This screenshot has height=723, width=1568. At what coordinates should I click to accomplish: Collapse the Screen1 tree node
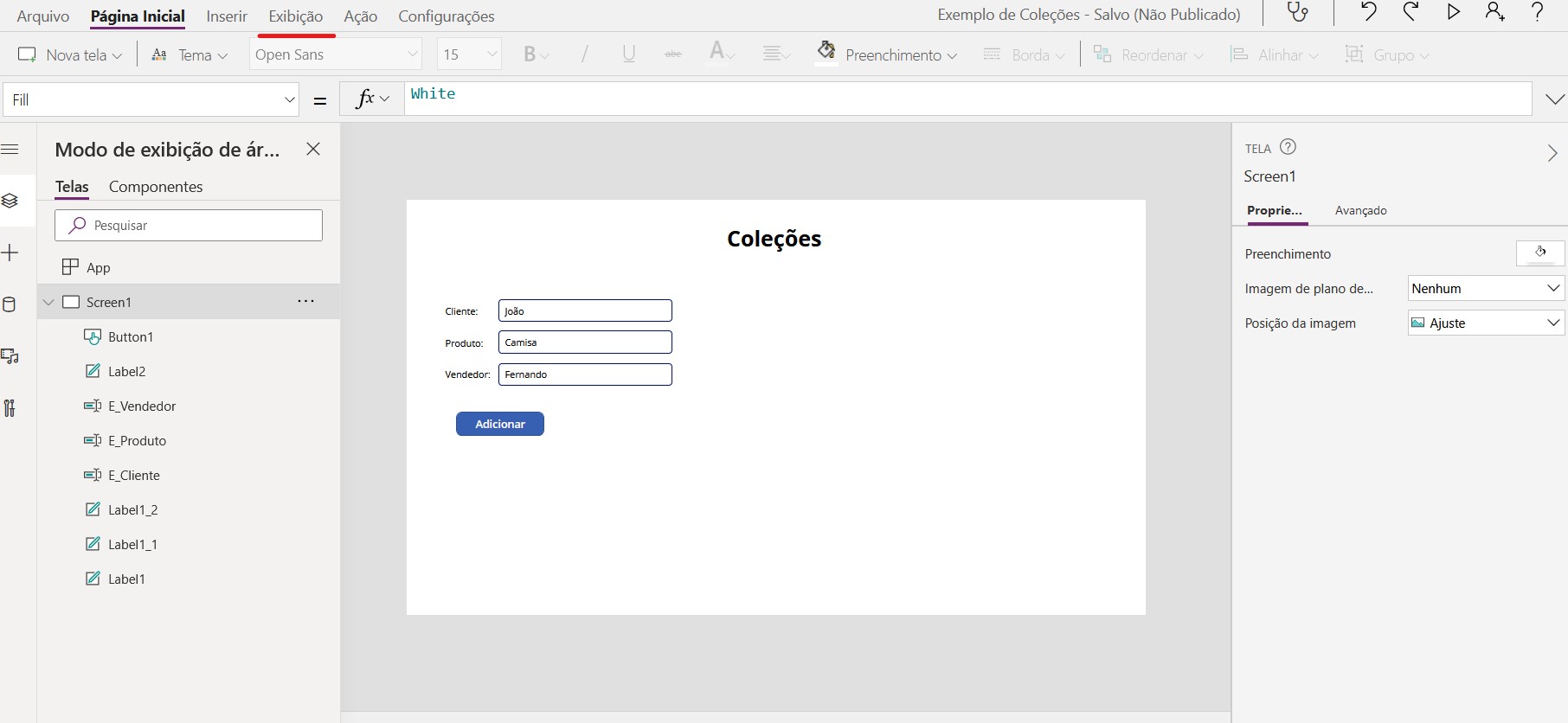48,302
